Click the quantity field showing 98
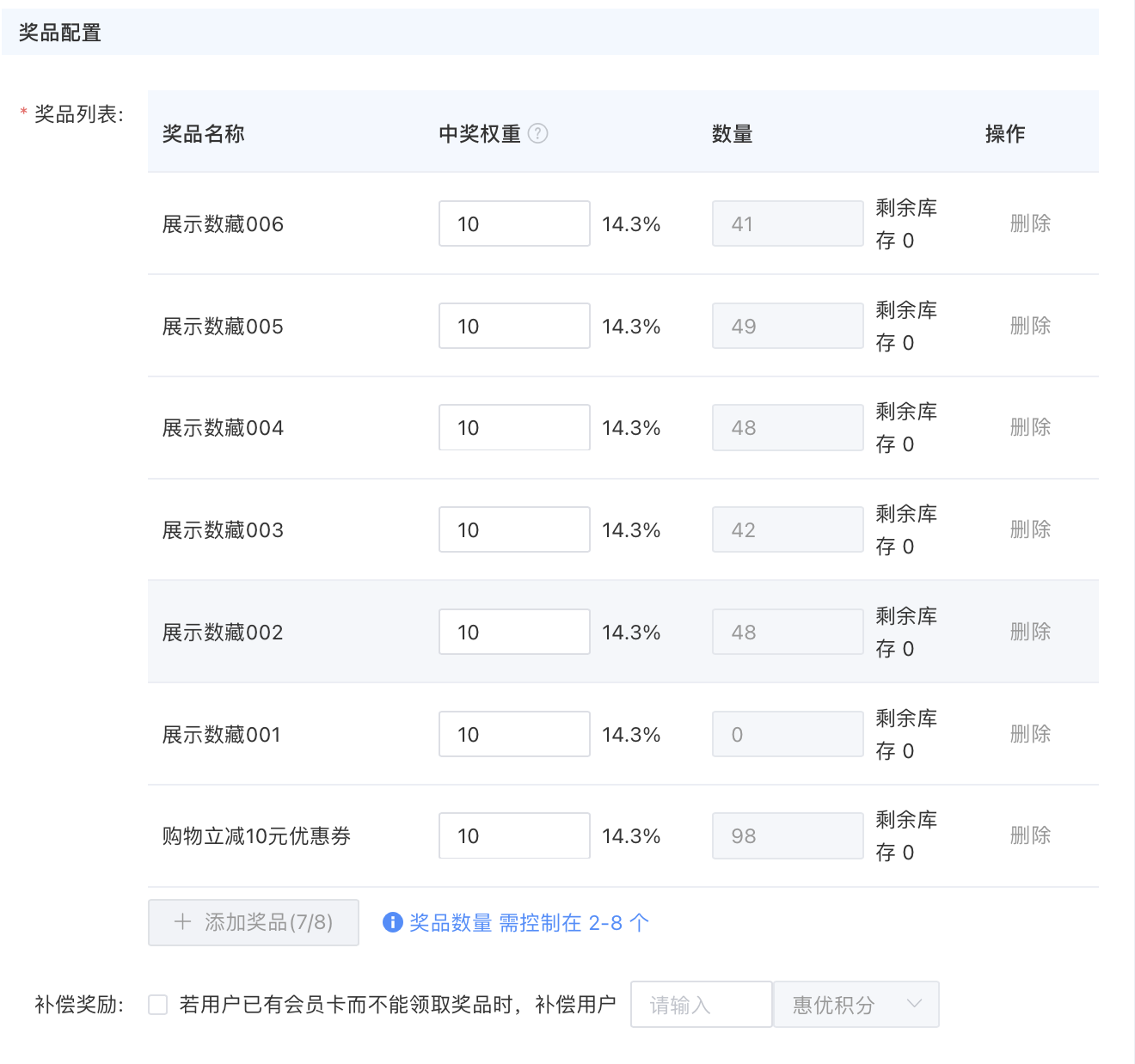1135x1064 pixels. coord(787,835)
